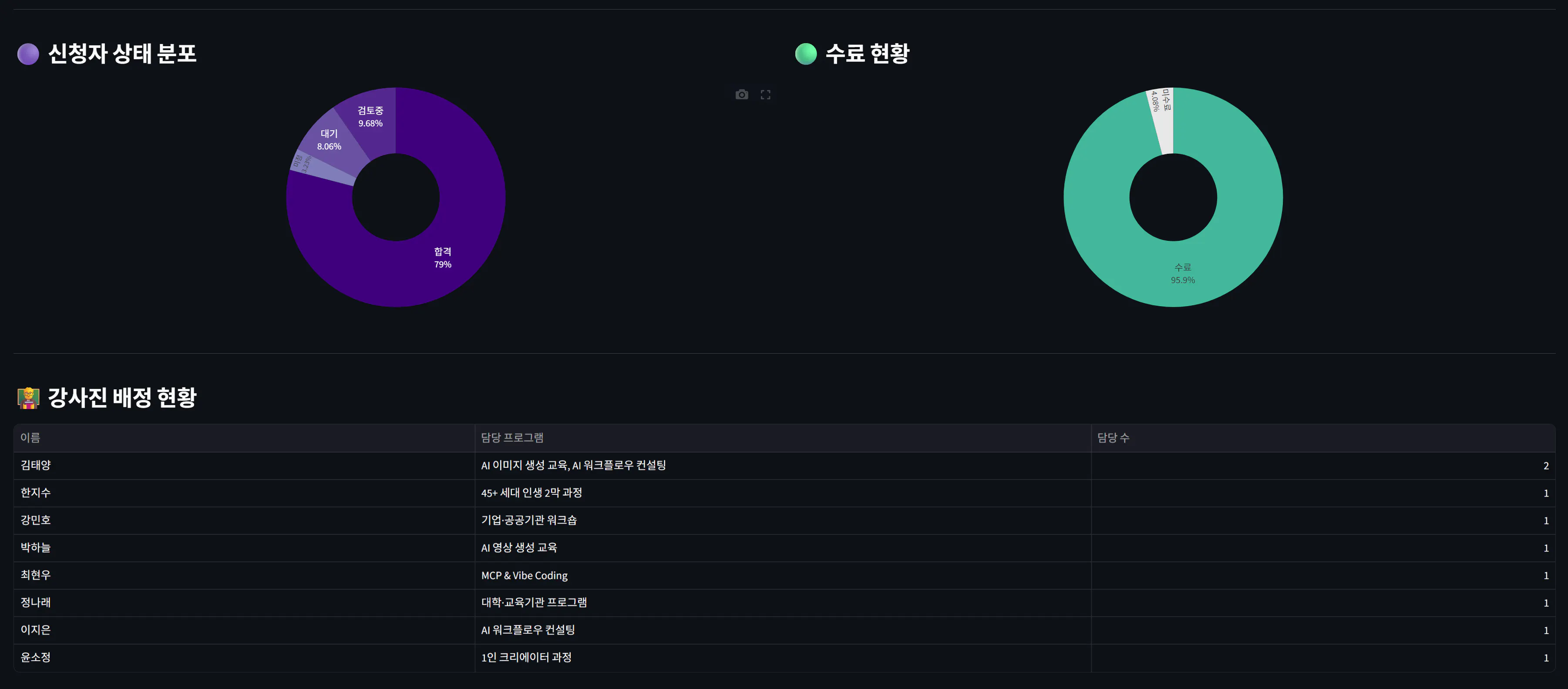Click the purple circle beside 신청자 상태 분포

pyautogui.click(x=28, y=54)
